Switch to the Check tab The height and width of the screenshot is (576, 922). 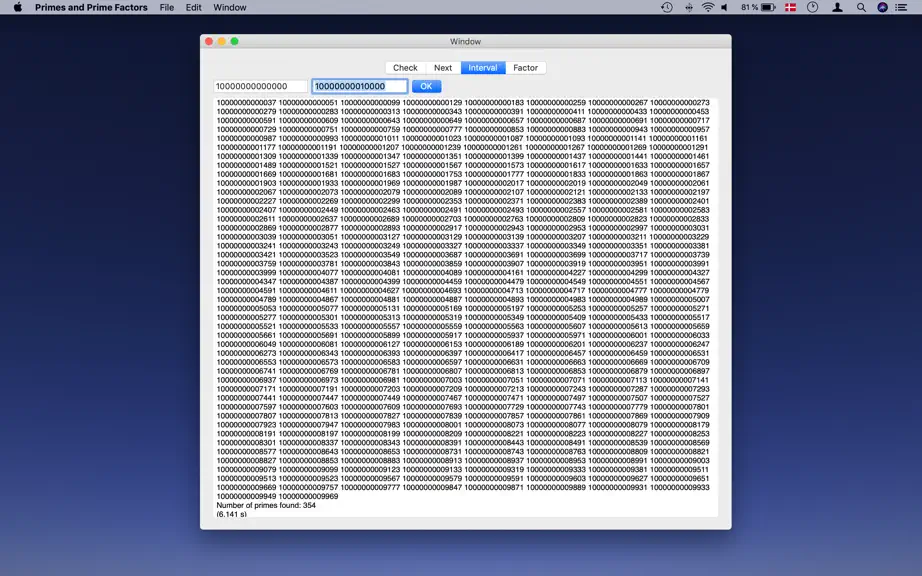click(x=405, y=68)
